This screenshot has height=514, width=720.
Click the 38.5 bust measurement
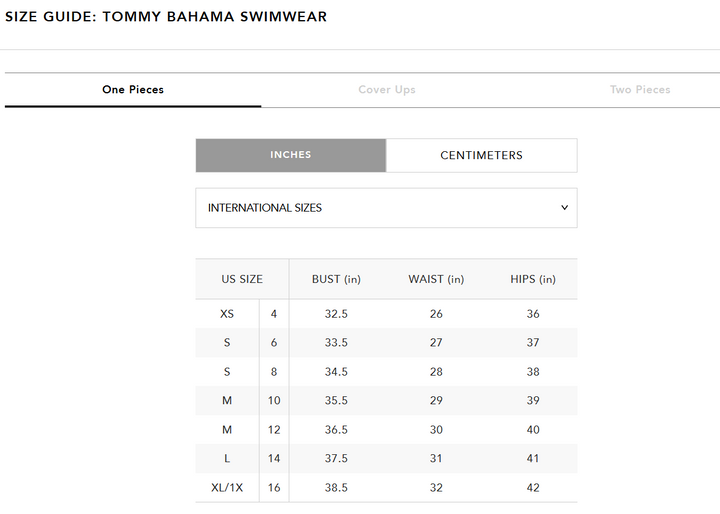point(336,487)
